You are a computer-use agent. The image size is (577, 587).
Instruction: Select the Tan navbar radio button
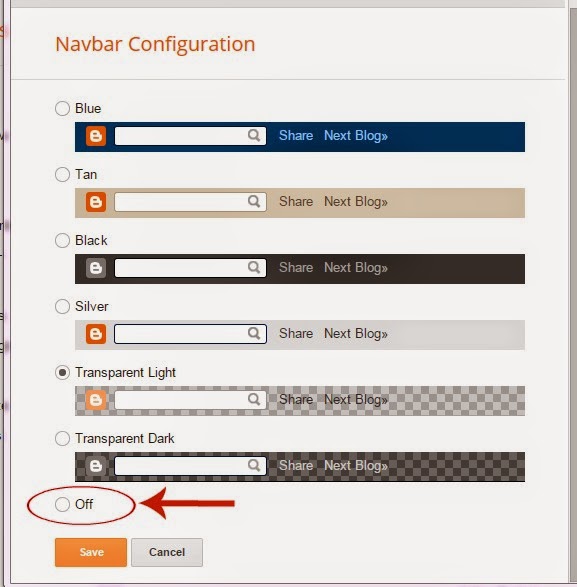pos(62,174)
